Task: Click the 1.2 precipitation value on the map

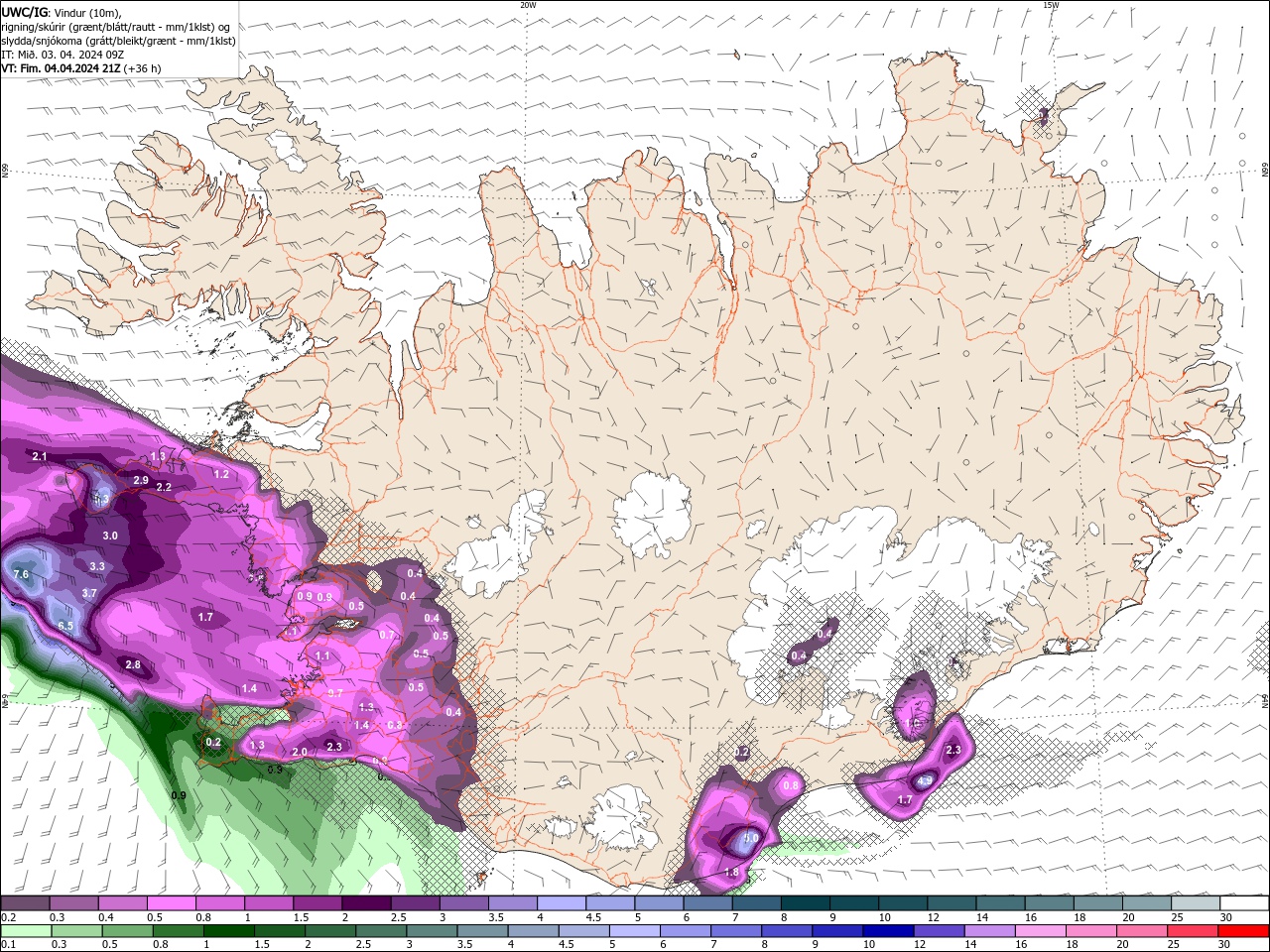Action: [x=221, y=474]
